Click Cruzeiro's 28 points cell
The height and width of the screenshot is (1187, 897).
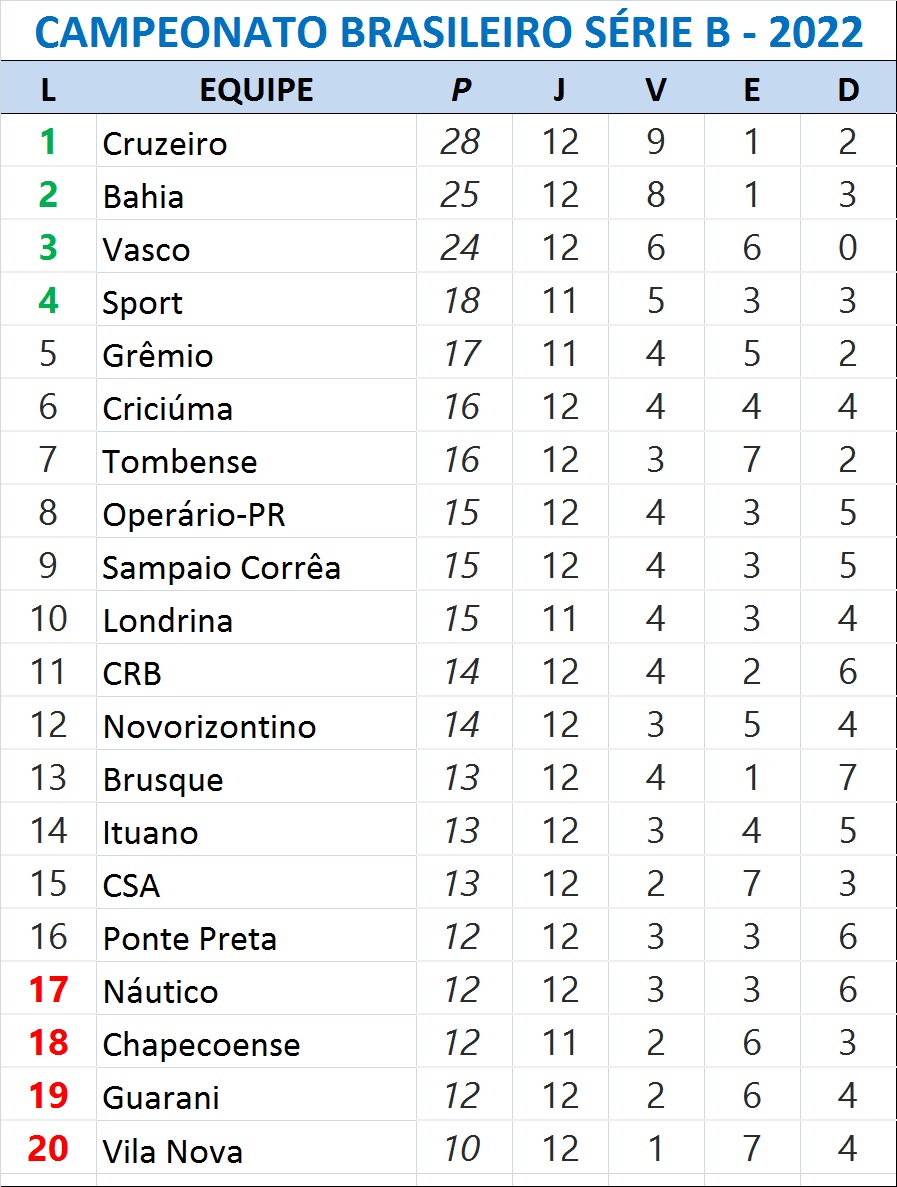pos(460,142)
